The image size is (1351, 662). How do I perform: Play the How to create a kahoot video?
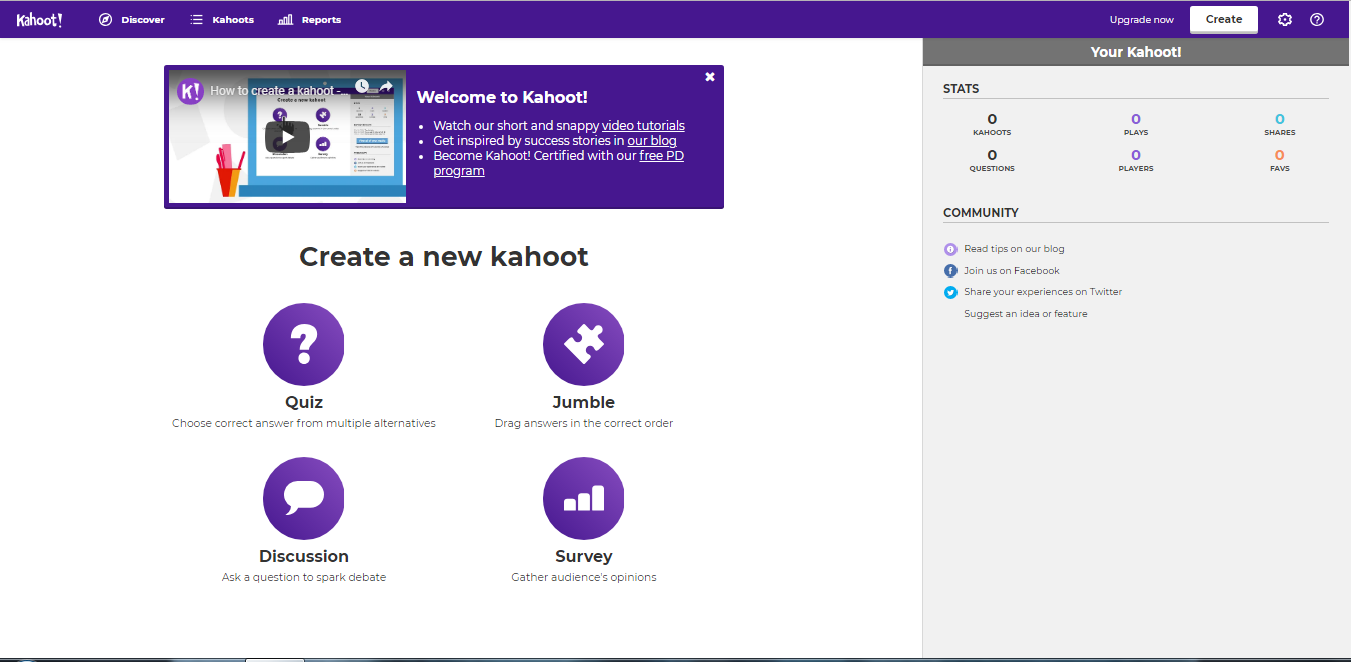tap(287, 138)
